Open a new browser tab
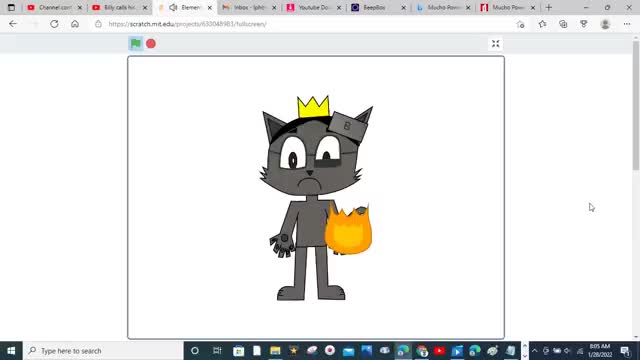This screenshot has height=360, width=640. [549, 7]
